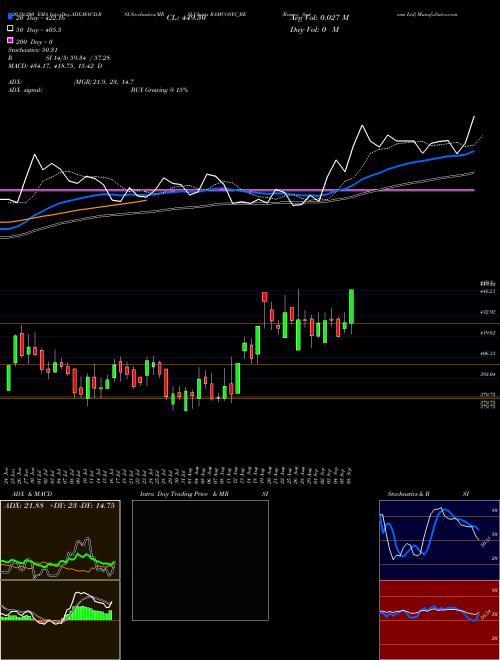Click the blue 20 Day EMA legend swatch

click(10, 17)
